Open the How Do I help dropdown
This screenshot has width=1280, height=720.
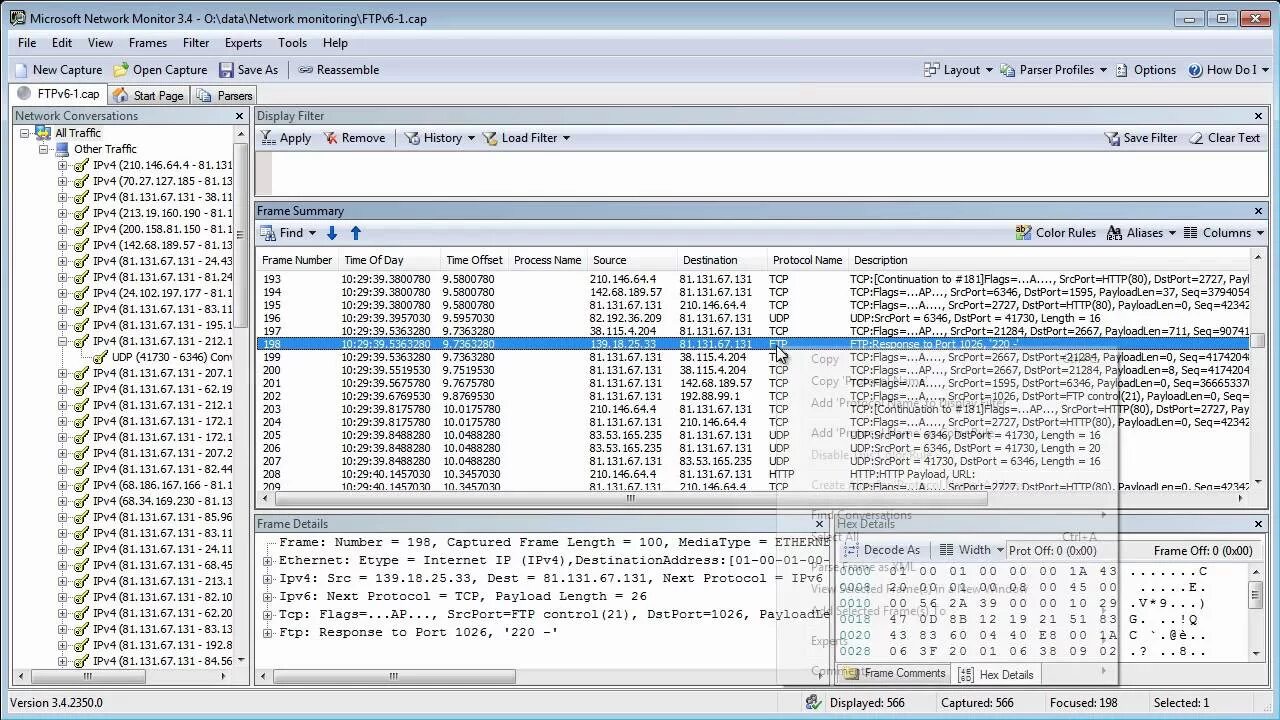(1229, 70)
